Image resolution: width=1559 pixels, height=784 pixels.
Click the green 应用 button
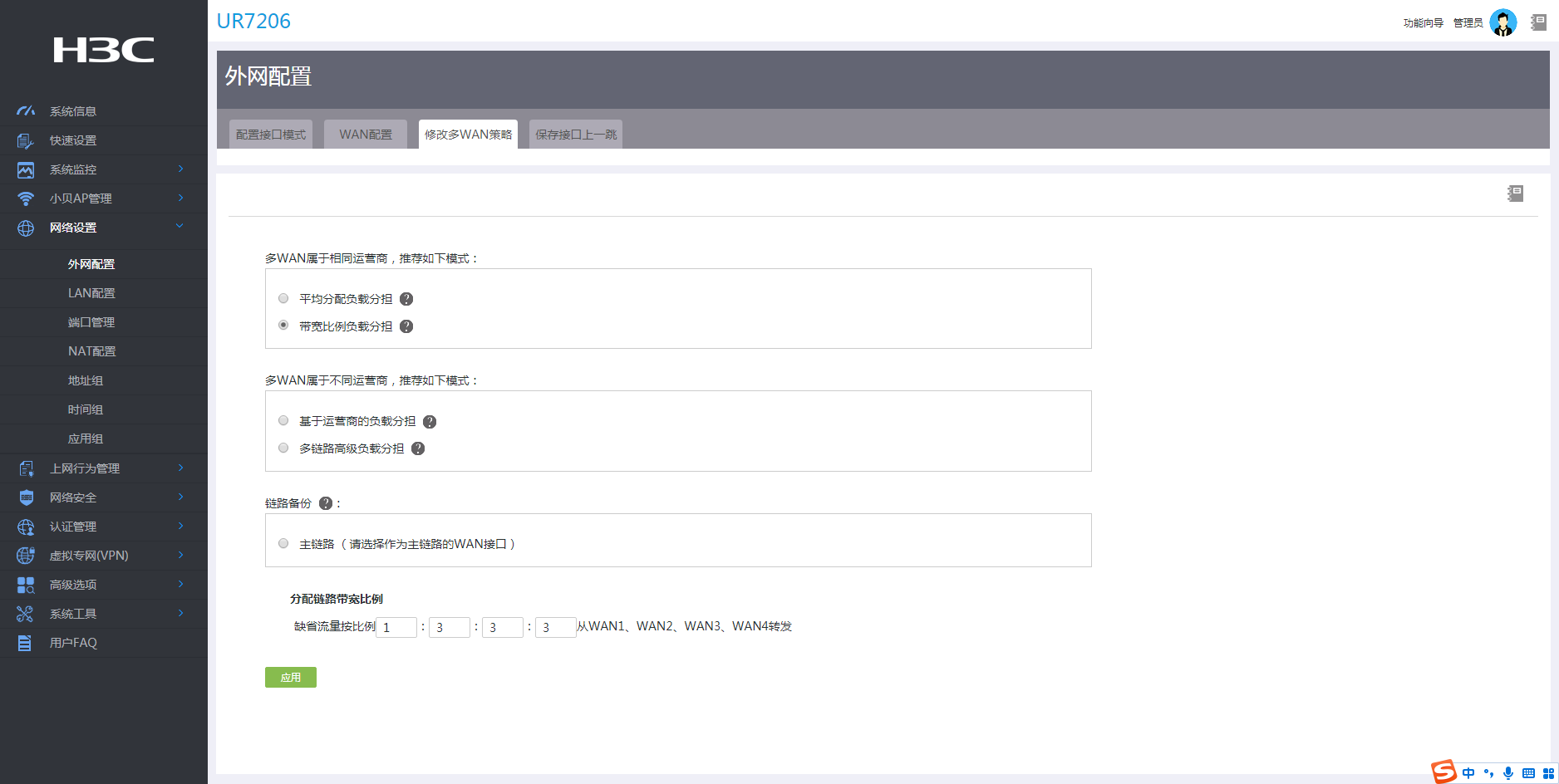(291, 678)
